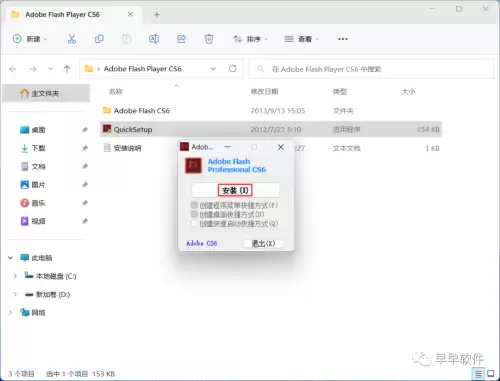Toggle create quick launch shortcut checkbox
This screenshot has height=381, width=500.
(x=194, y=223)
